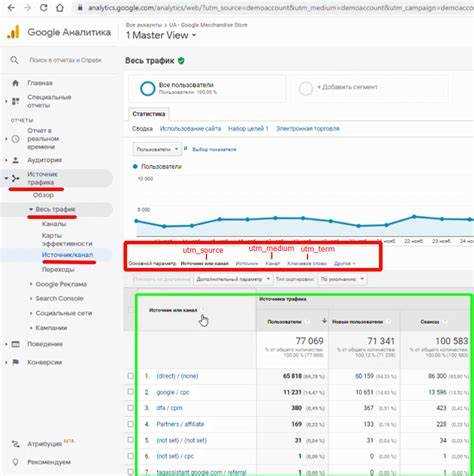Tick the checkbox for (not set) / (not set) row
This screenshot has height=476, width=474.
[x=131, y=440]
